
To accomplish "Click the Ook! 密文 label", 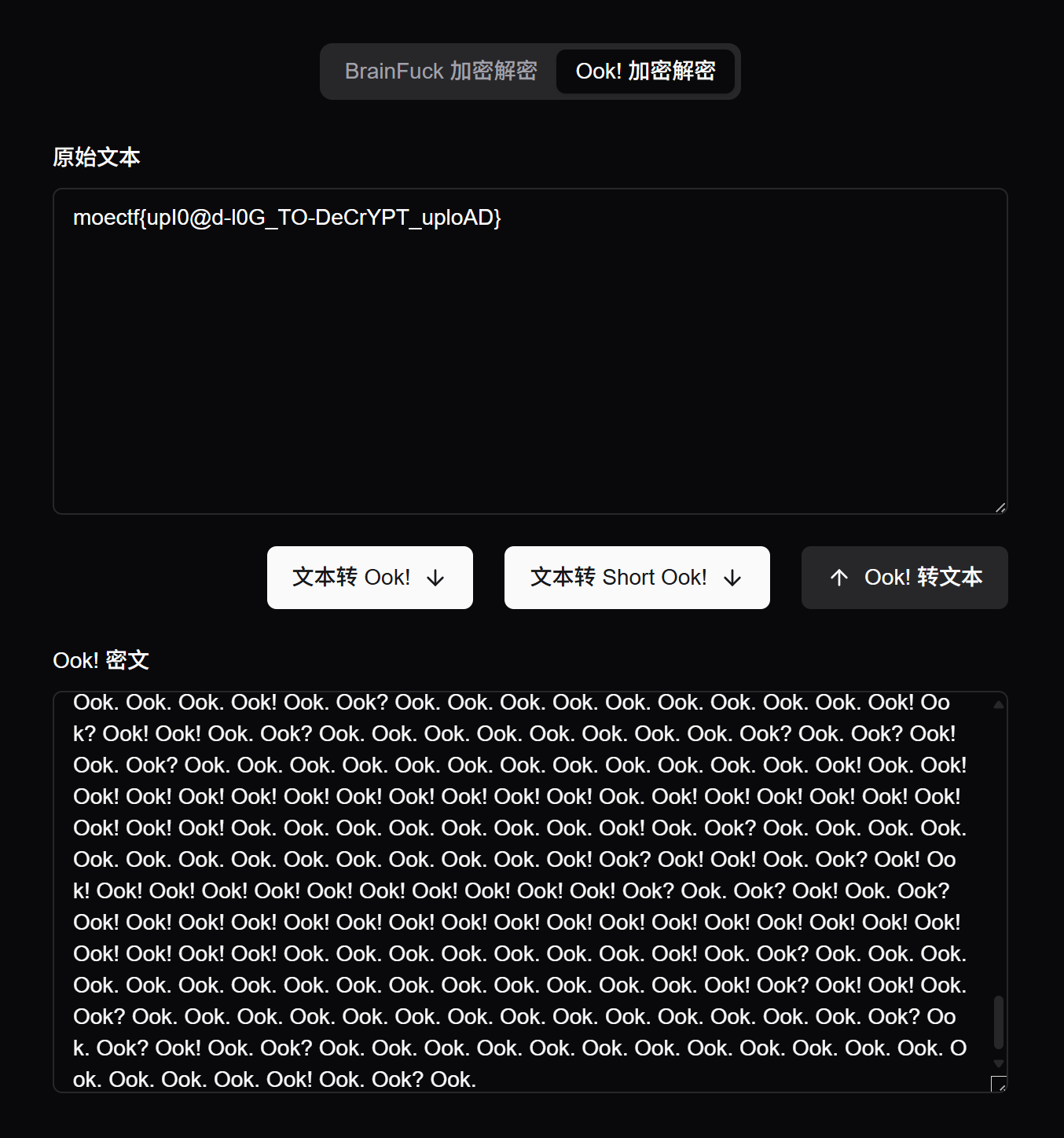I will 101,660.
